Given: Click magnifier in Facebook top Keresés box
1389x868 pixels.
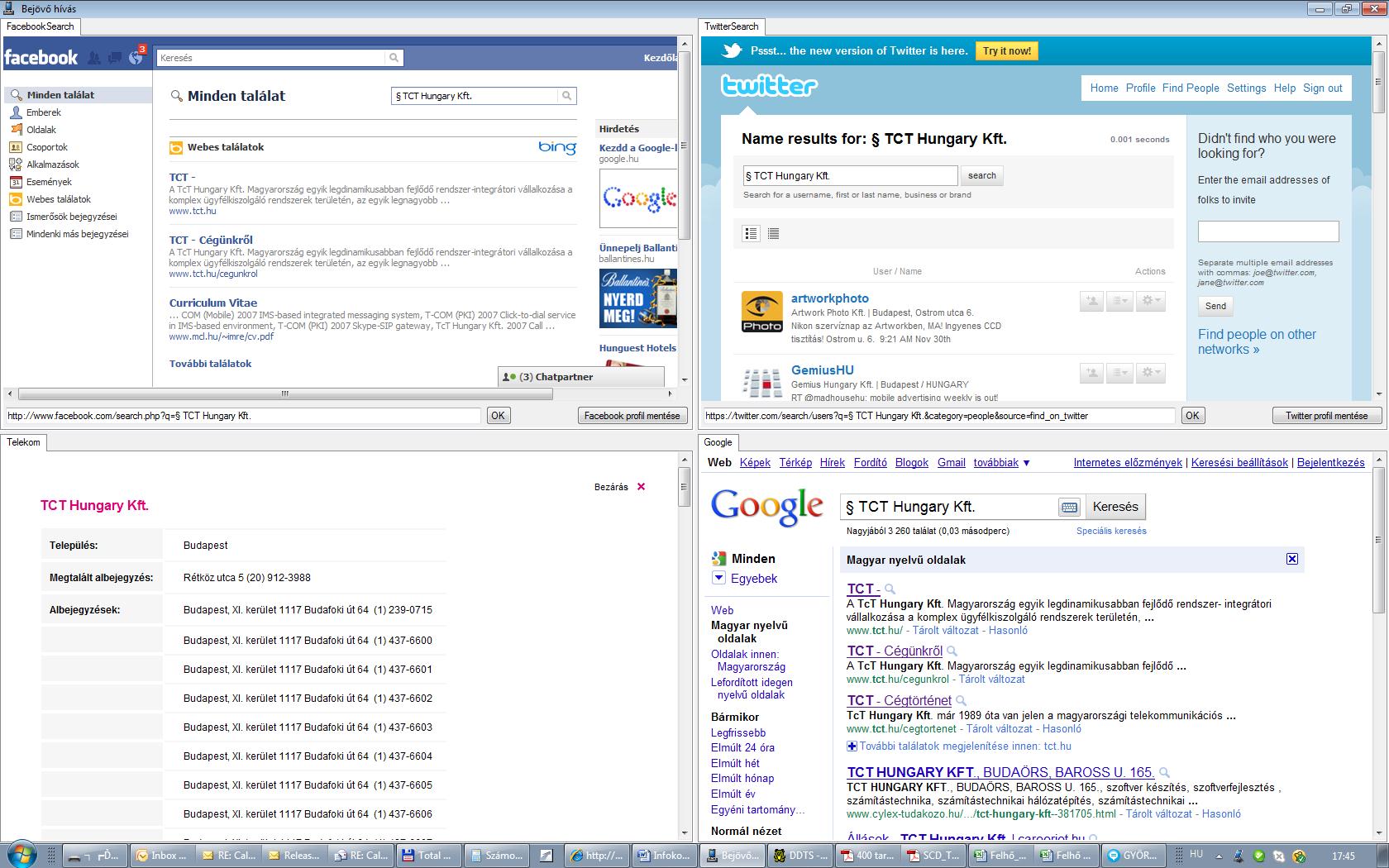Looking at the screenshot, I should point(394,58).
